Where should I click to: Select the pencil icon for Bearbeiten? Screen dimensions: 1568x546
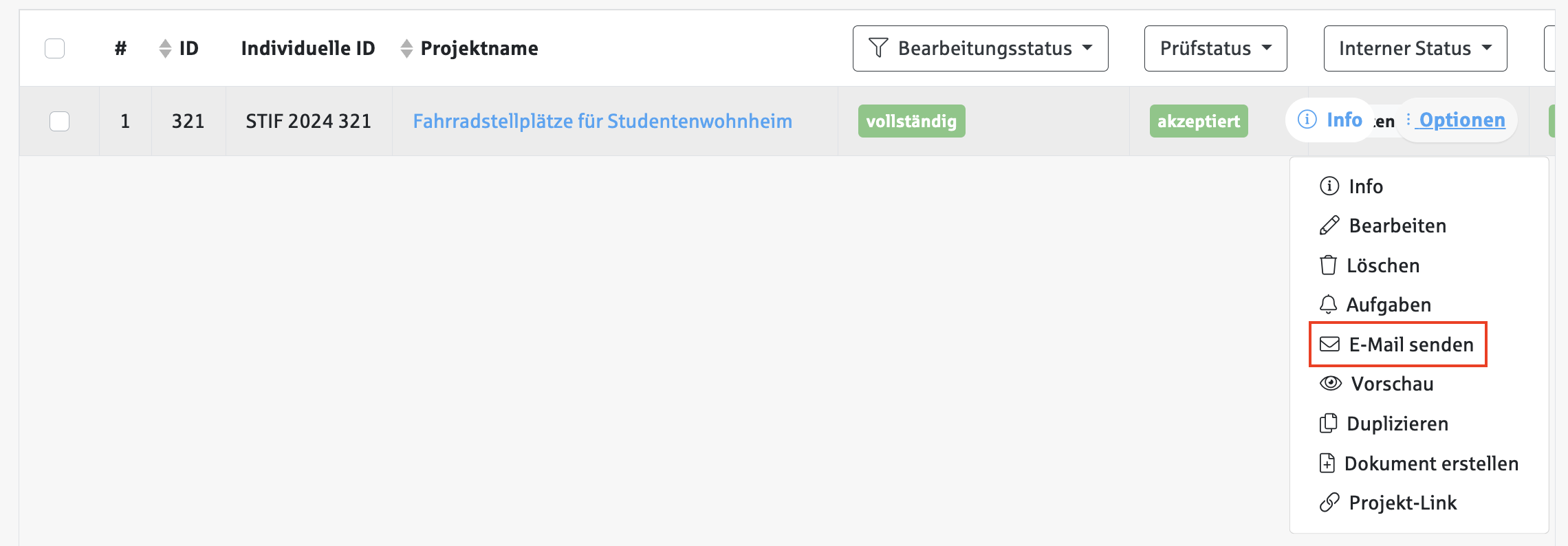click(1328, 226)
